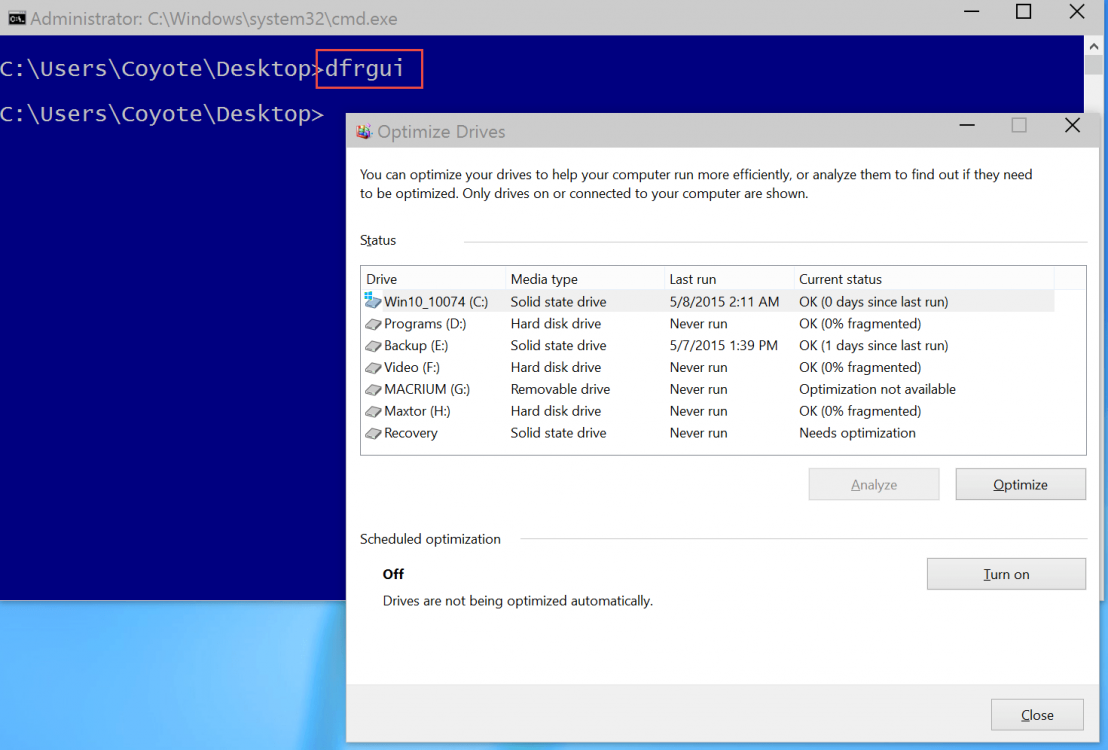Maximize the cmd.exe window
Image resolution: width=1108 pixels, height=750 pixels.
pyautogui.click(x=1023, y=12)
